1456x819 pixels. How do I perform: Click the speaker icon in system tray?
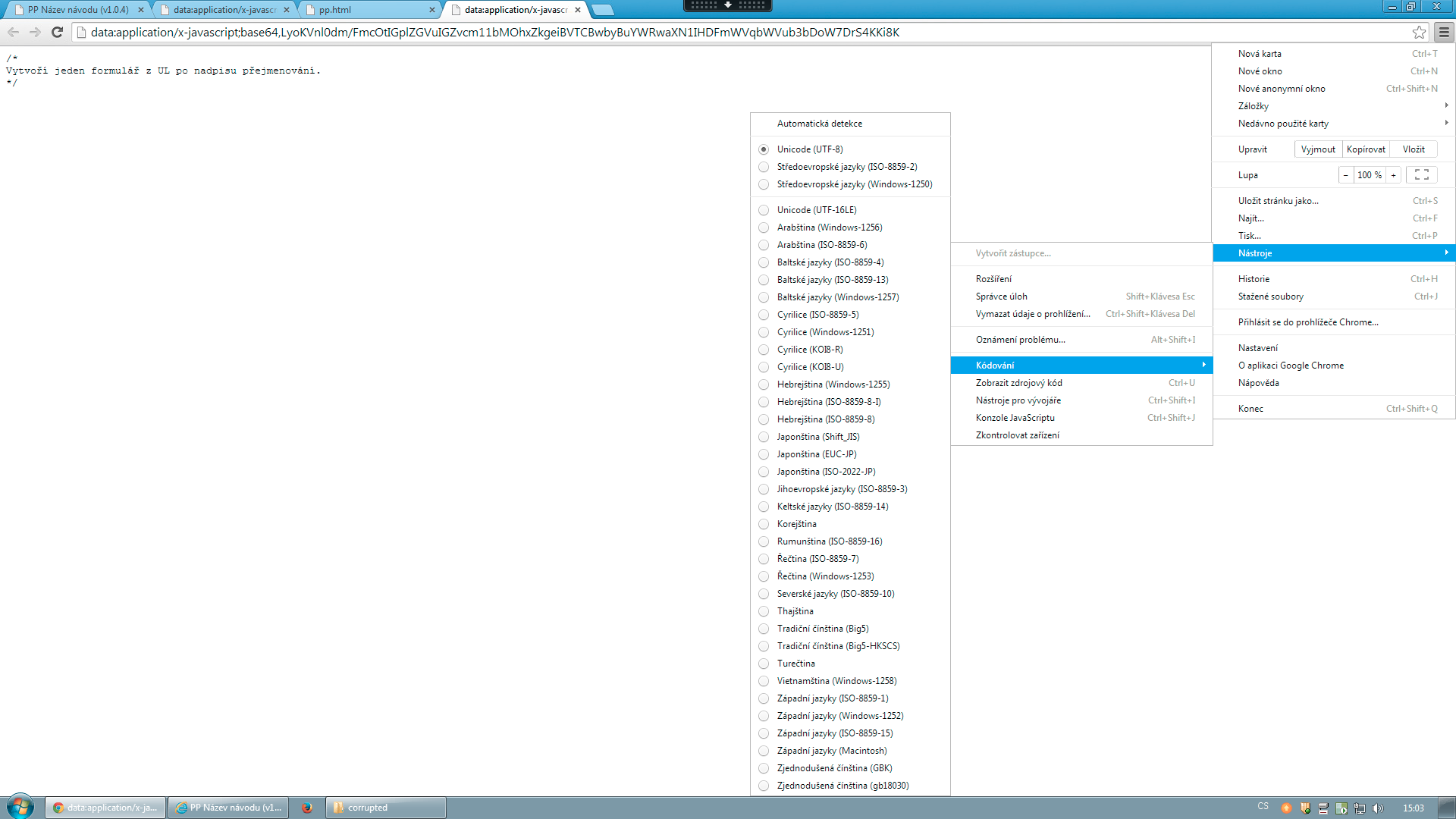coord(1376,807)
